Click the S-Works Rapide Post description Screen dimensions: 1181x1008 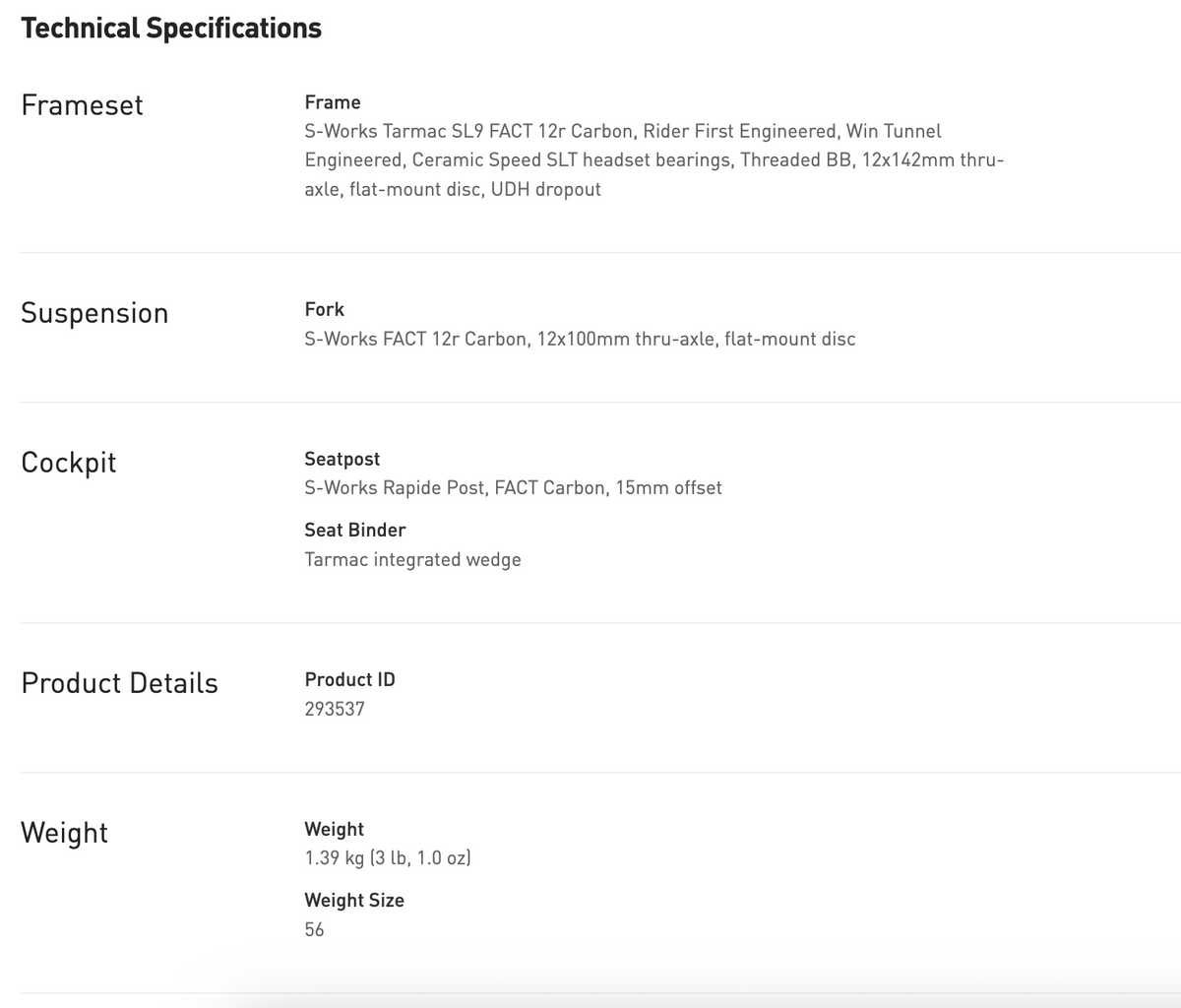click(513, 488)
